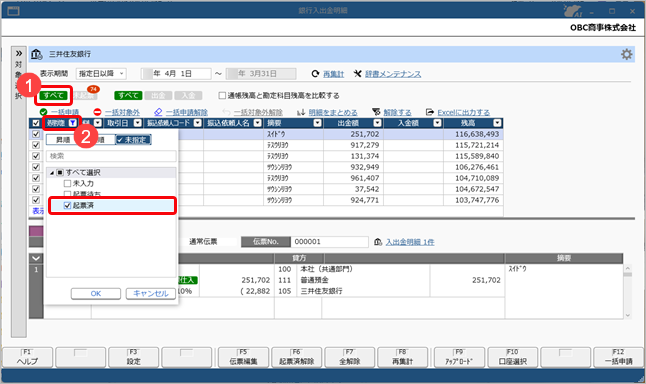Click the 辞書メンテナンス tools icon
Viewport: 646px width, 384px height.
358,74
